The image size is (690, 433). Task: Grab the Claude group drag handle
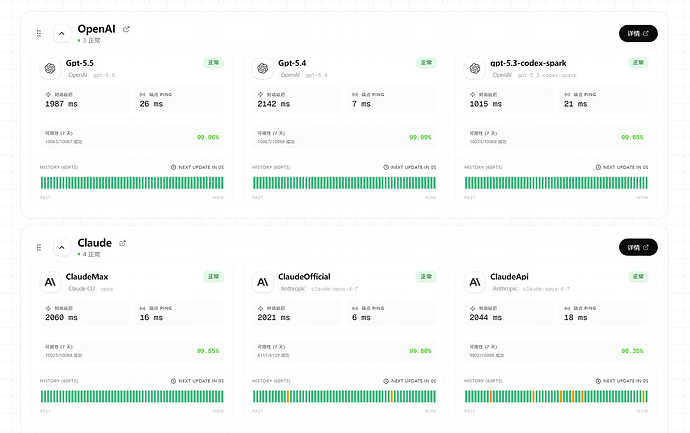pyautogui.click(x=39, y=247)
